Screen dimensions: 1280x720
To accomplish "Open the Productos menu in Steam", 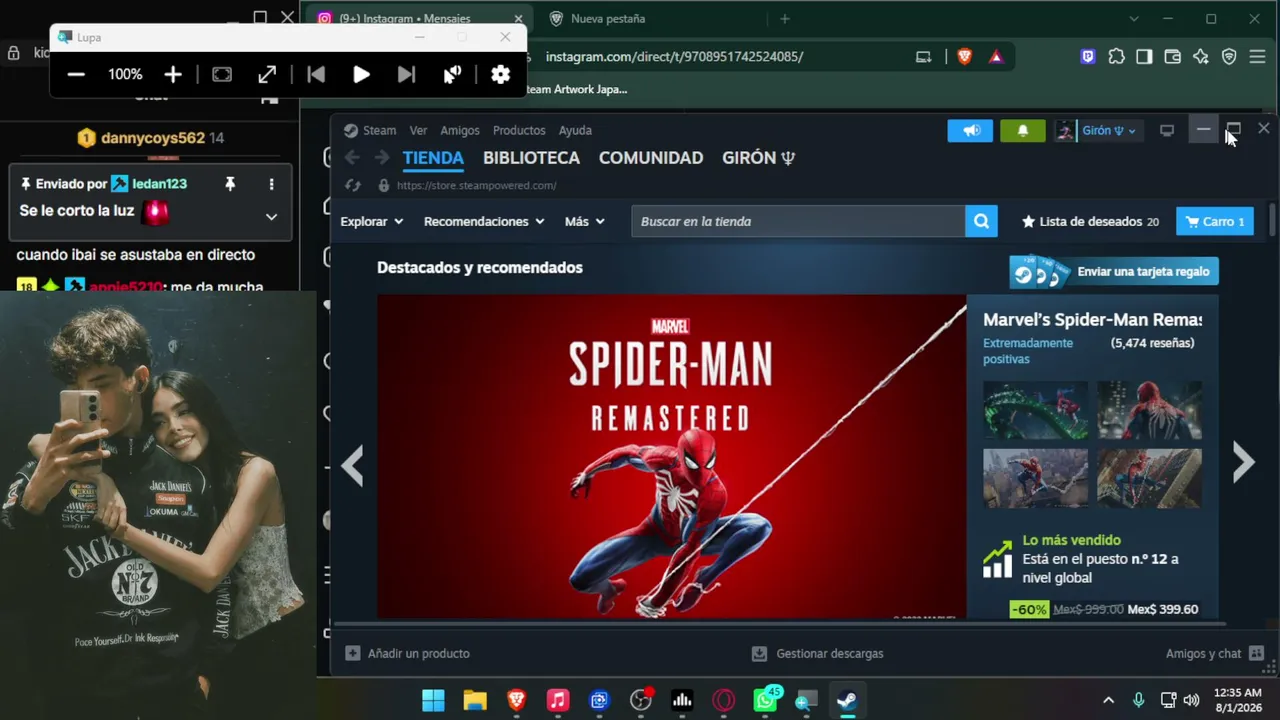I will coord(519,130).
